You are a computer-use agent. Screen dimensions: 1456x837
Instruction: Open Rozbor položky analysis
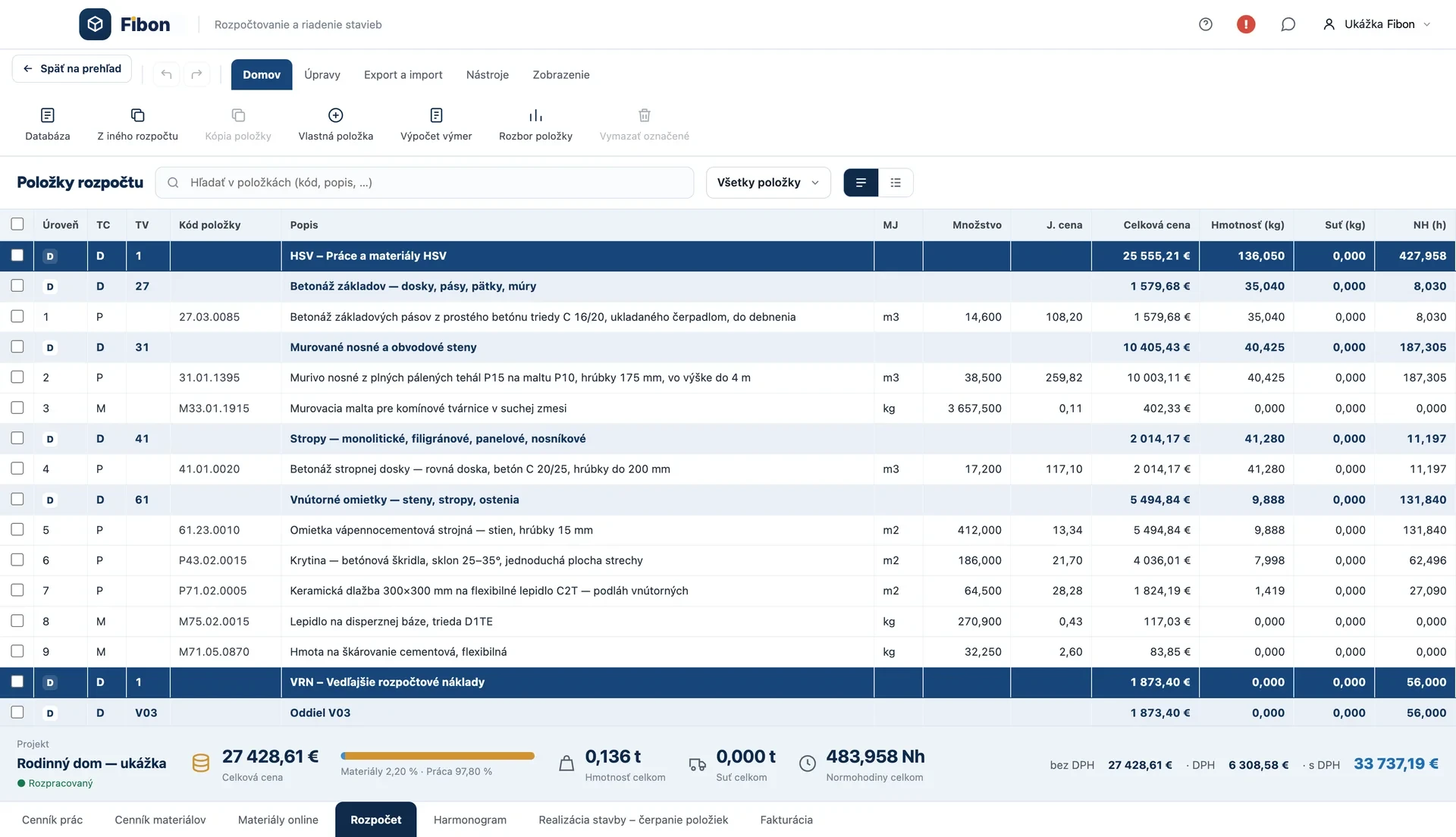click(x=535, y=124)
